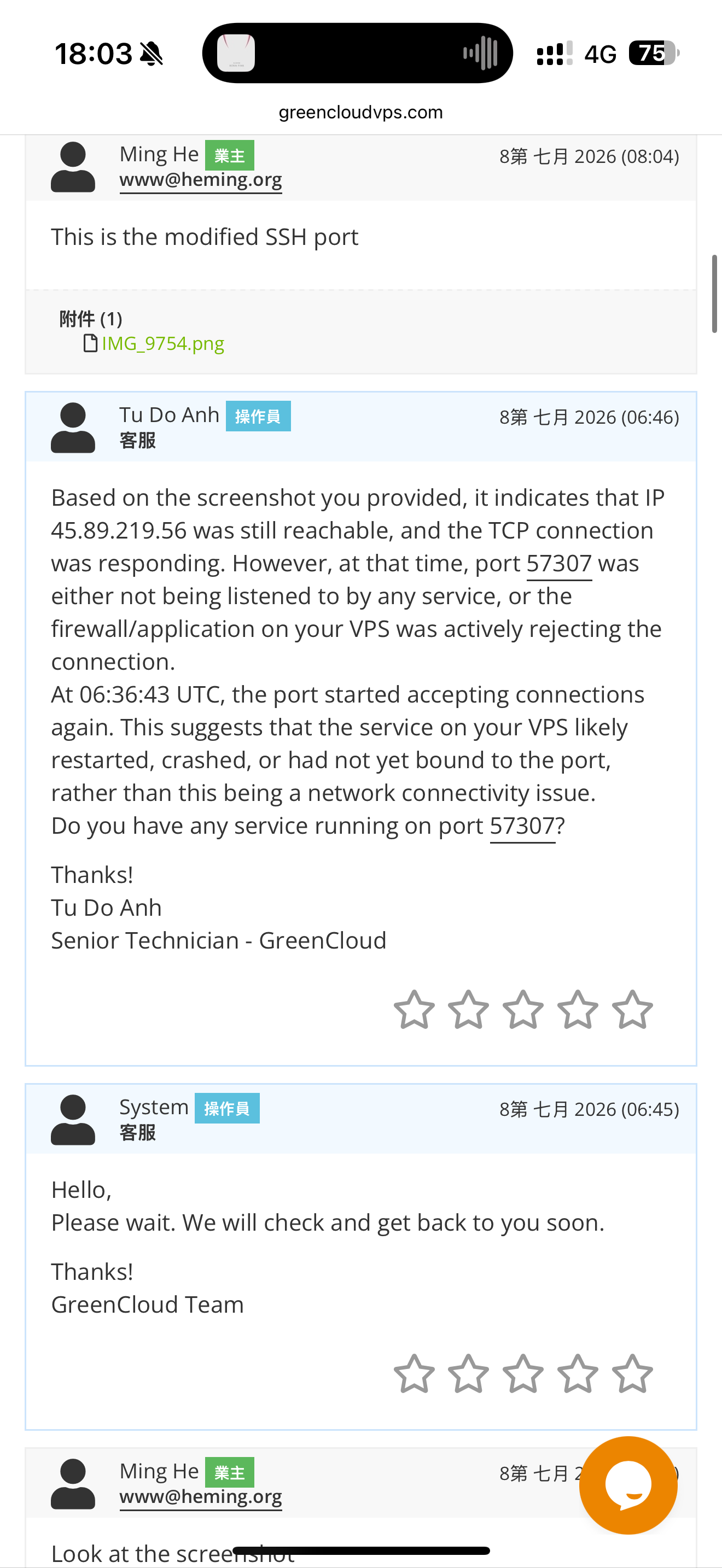Open attachment IMG_9754.png
Screen dimensions: 722x1568
[162, 343]
